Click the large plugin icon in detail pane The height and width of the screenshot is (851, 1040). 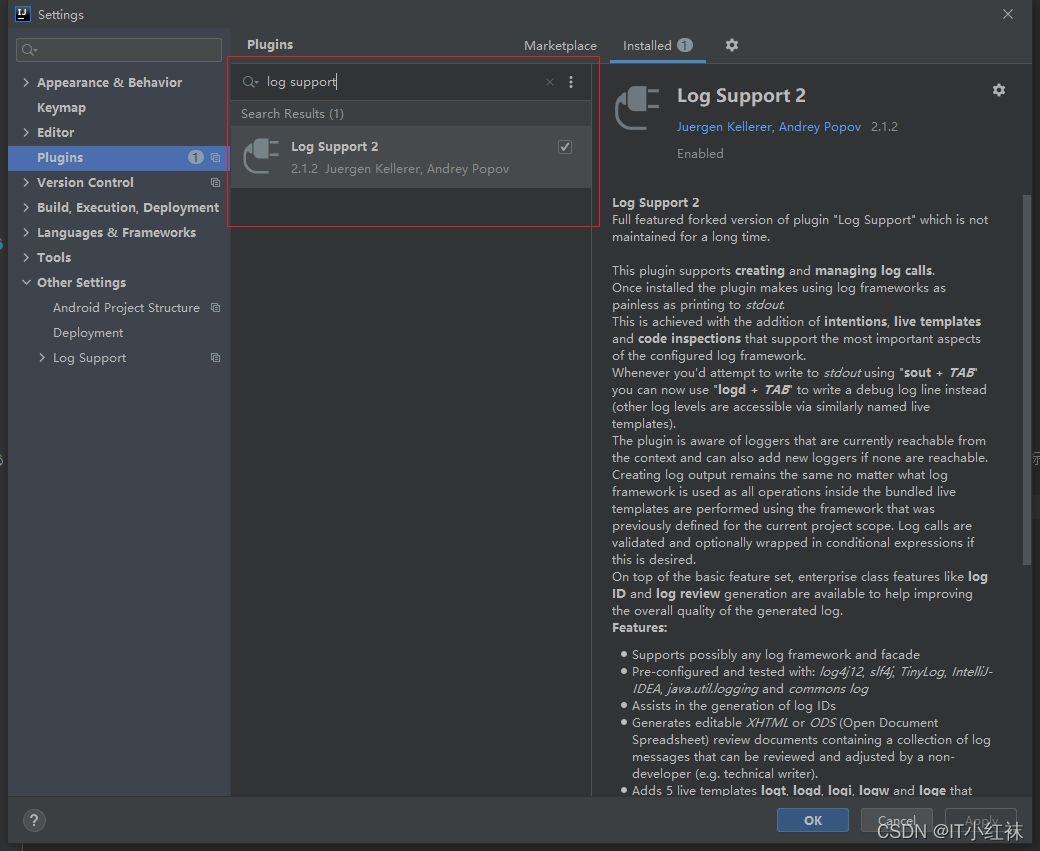click(x=637, y=108)
